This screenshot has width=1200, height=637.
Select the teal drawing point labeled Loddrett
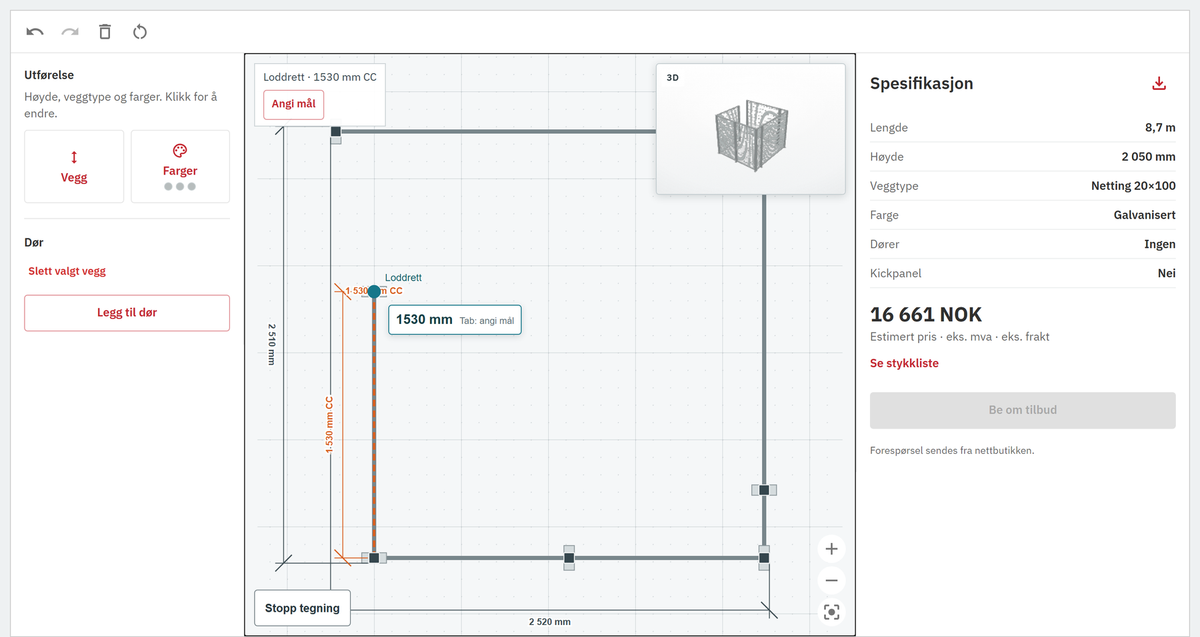[x=374, y=291]
